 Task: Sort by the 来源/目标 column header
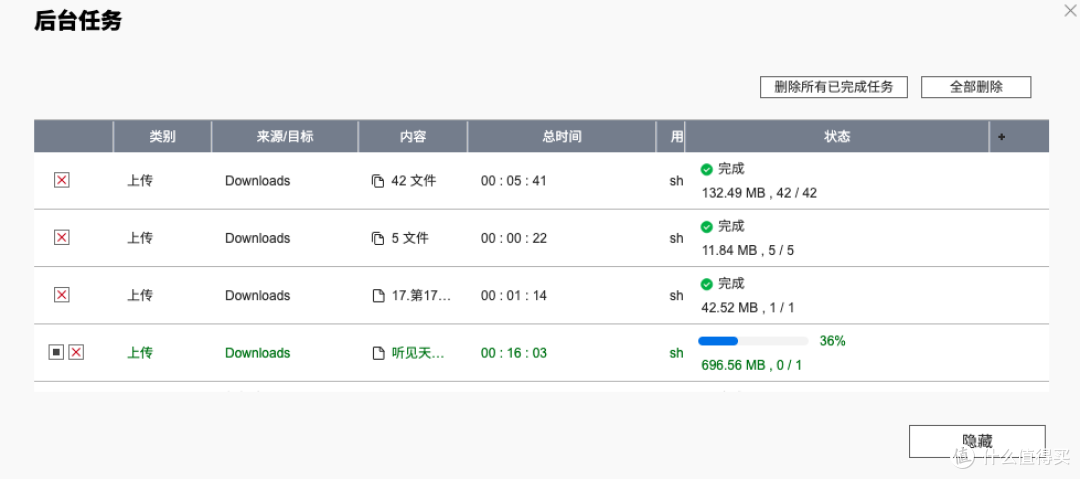point(284,136)
